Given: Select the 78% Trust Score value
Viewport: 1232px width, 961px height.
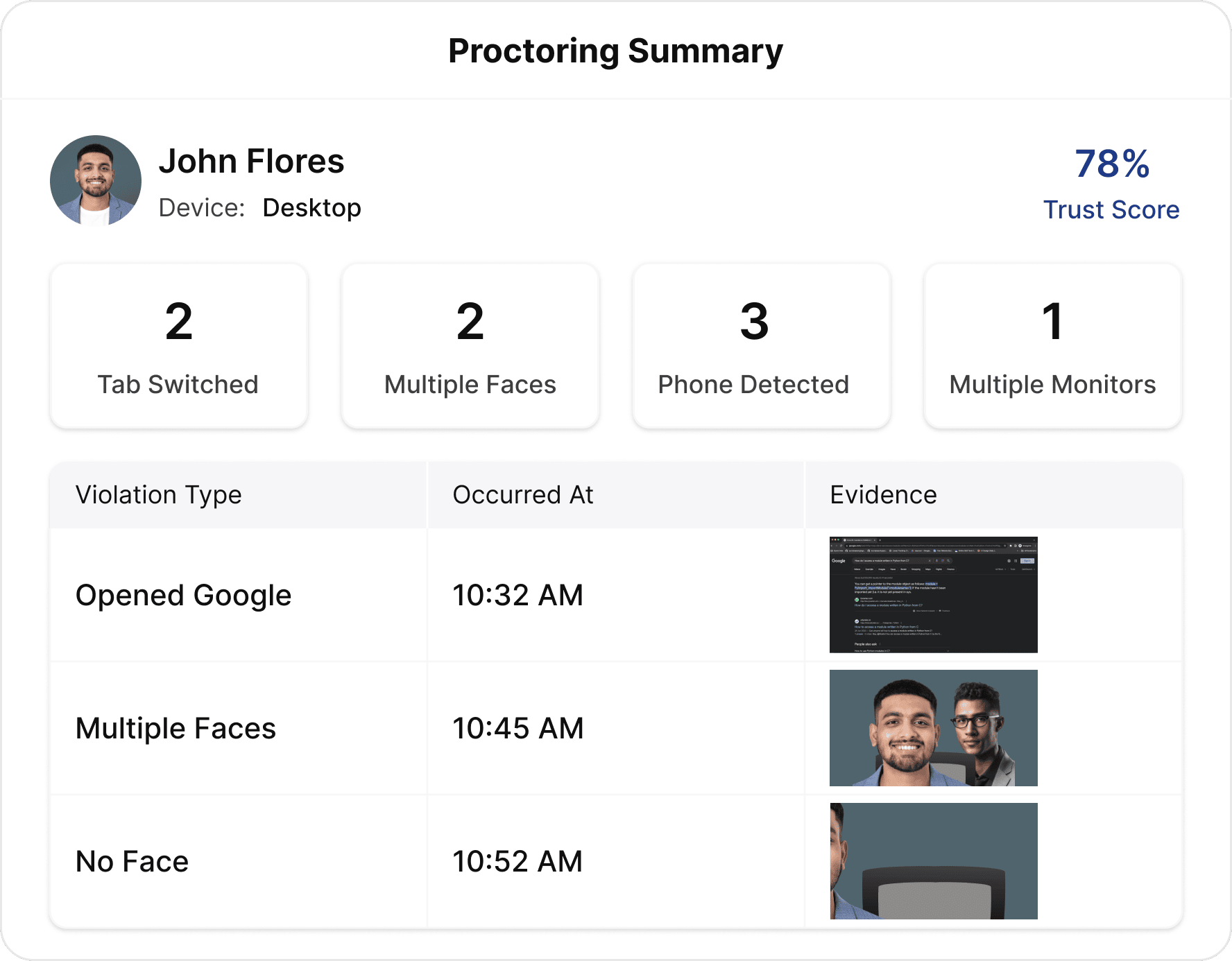Looking at the screenshot, I should pyautogui.click(x=1111, y=165).
